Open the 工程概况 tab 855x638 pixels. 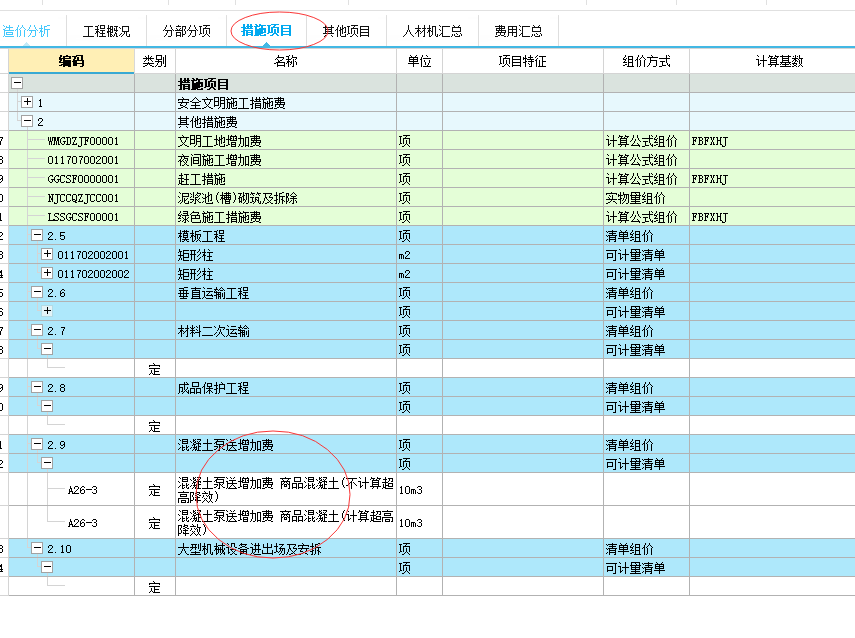tap(106, 31)
